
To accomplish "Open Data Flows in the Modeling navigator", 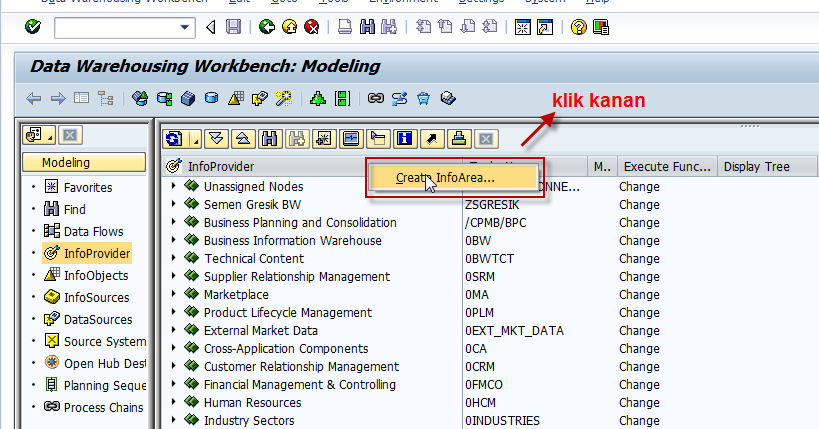I will pyautogui.click(x=93, y=231).
